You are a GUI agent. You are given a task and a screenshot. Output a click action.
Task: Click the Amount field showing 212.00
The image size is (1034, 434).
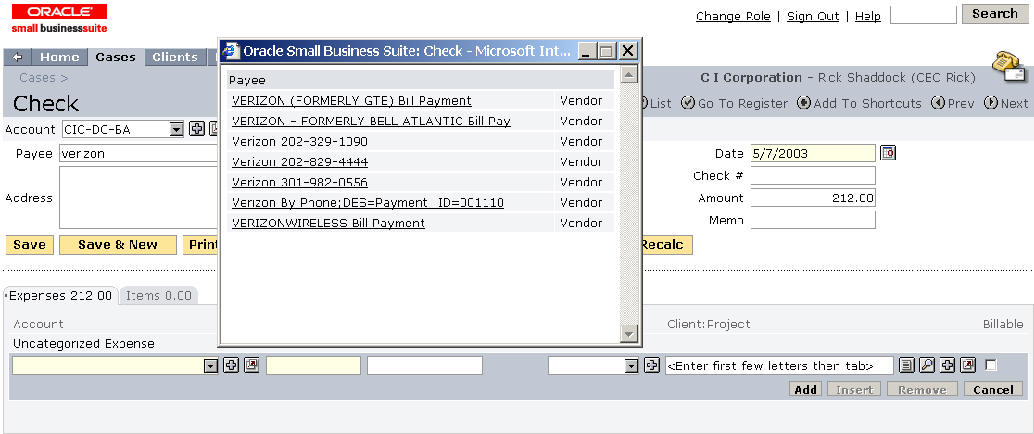[x=813, y=198]
